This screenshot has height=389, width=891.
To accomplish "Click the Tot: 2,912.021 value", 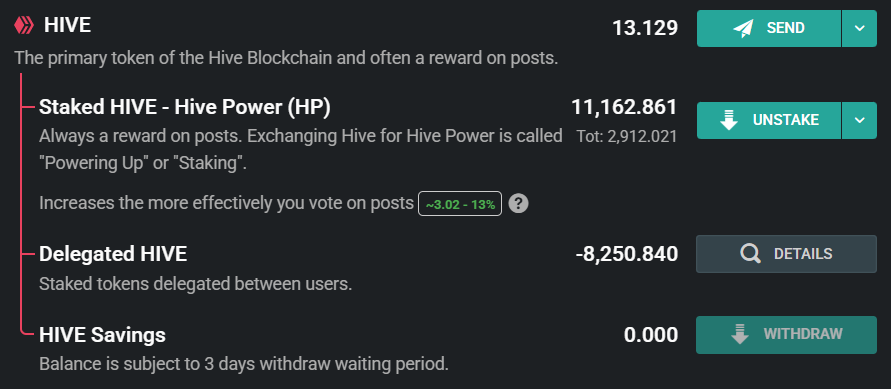I will point(627,137).
